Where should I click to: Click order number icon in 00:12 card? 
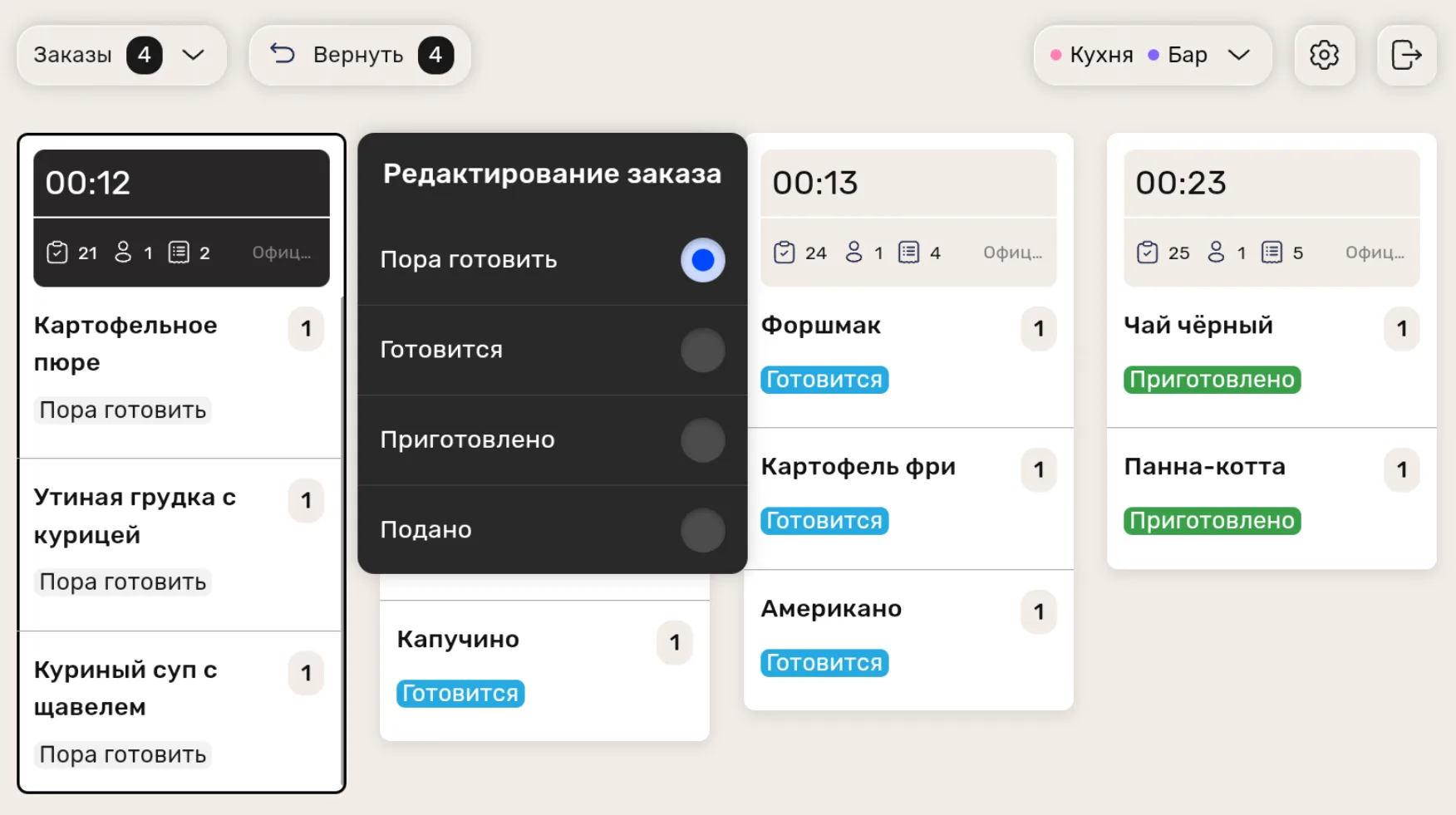point(57,253)
